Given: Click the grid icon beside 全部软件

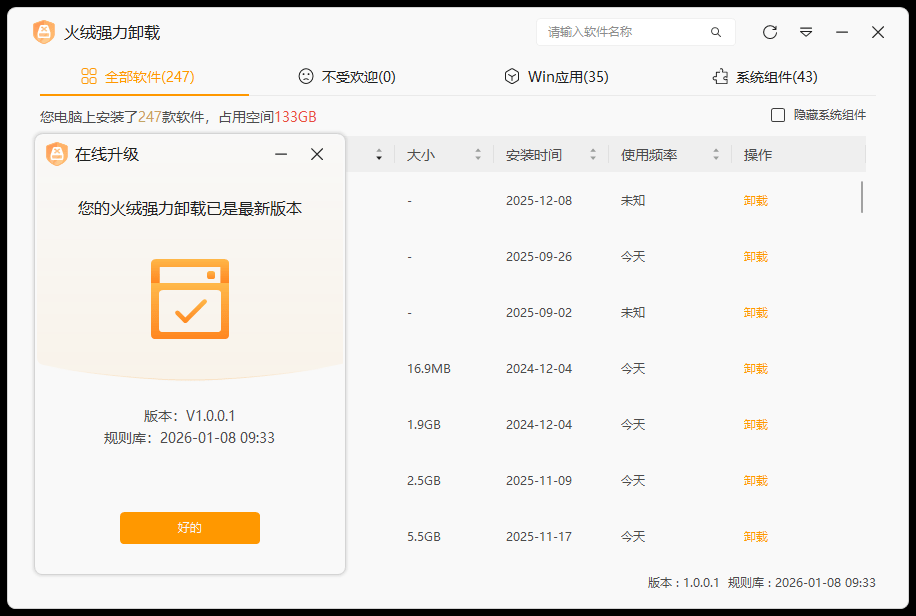Looking at the screenshot, I should (x=86, y=76).
